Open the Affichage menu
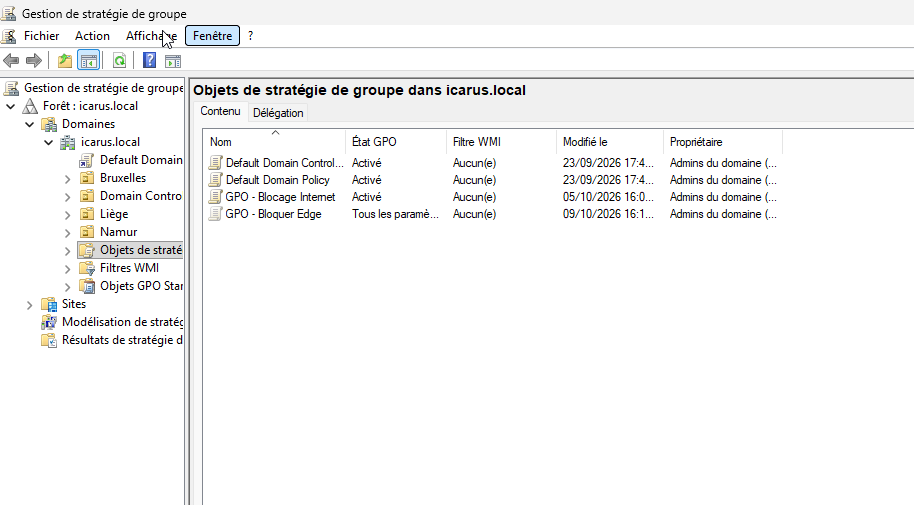Image resolution: width=914 pixels, height=505 pixels. point(152,36)
